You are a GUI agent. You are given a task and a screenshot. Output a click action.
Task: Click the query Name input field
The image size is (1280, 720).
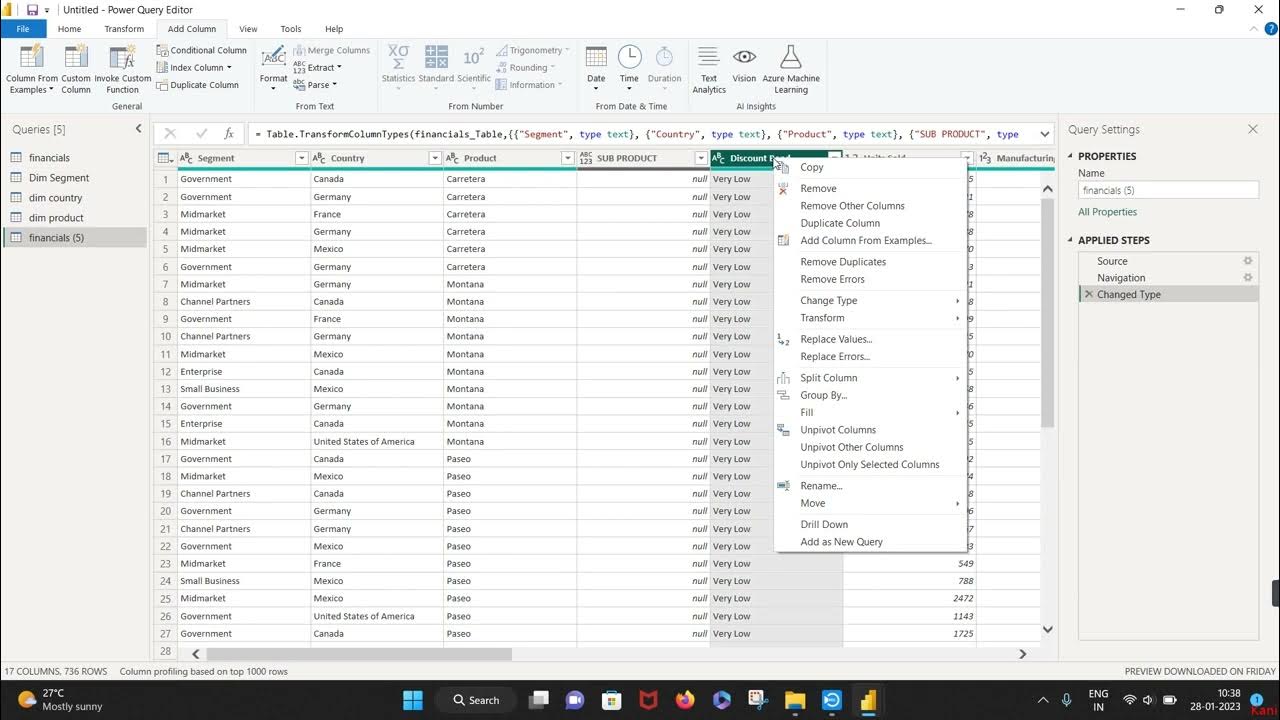pyautogui.click(x=1168, y=190)
